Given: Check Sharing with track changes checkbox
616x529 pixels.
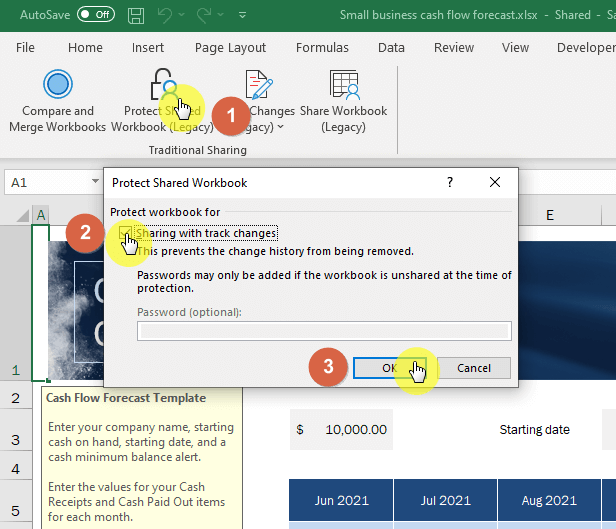Looking at the screenshot, I should (x=125, y=233).
